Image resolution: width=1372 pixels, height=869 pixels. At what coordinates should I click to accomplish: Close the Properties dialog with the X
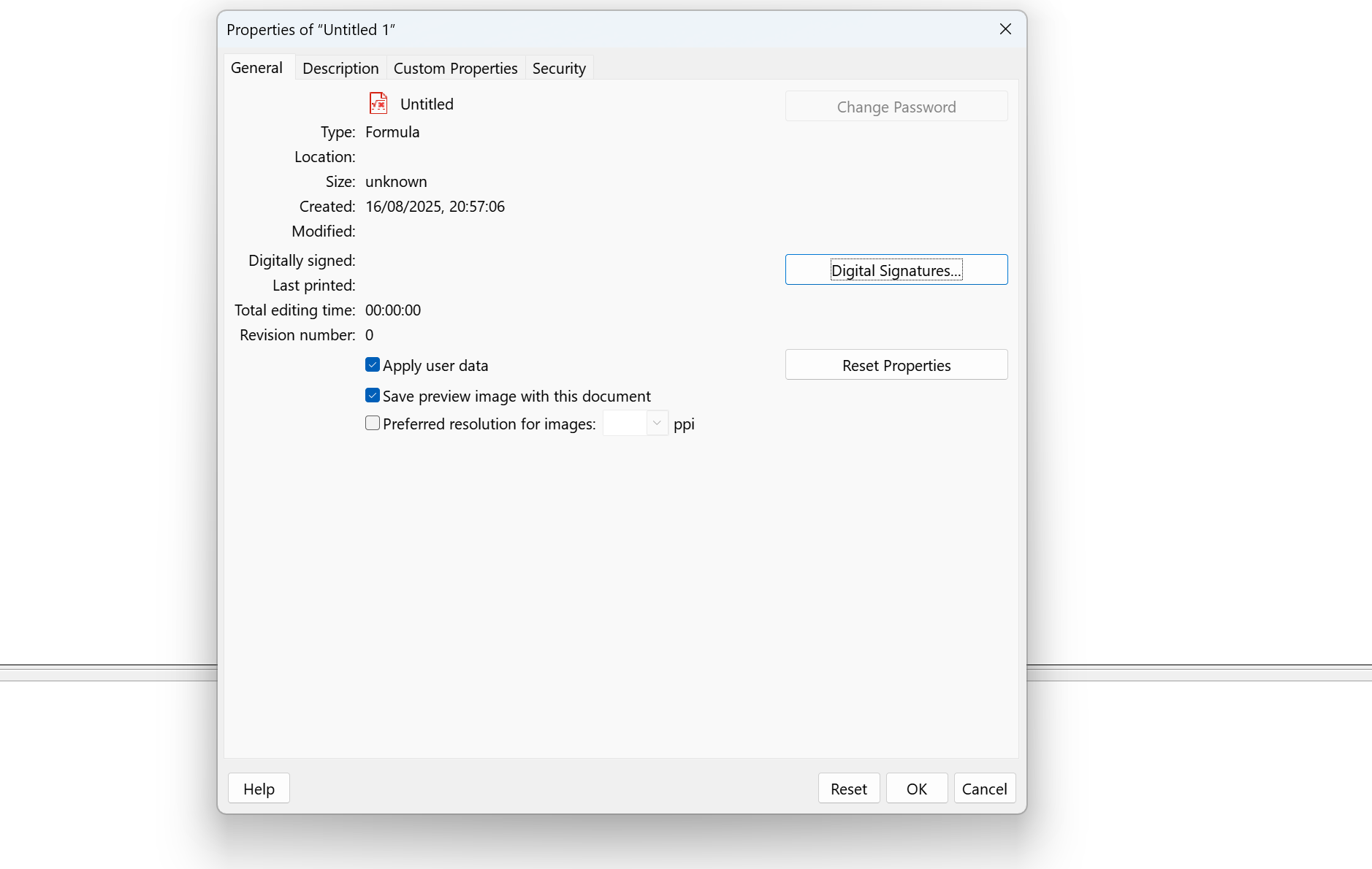pyautogui.click(x=1005, y=29)
